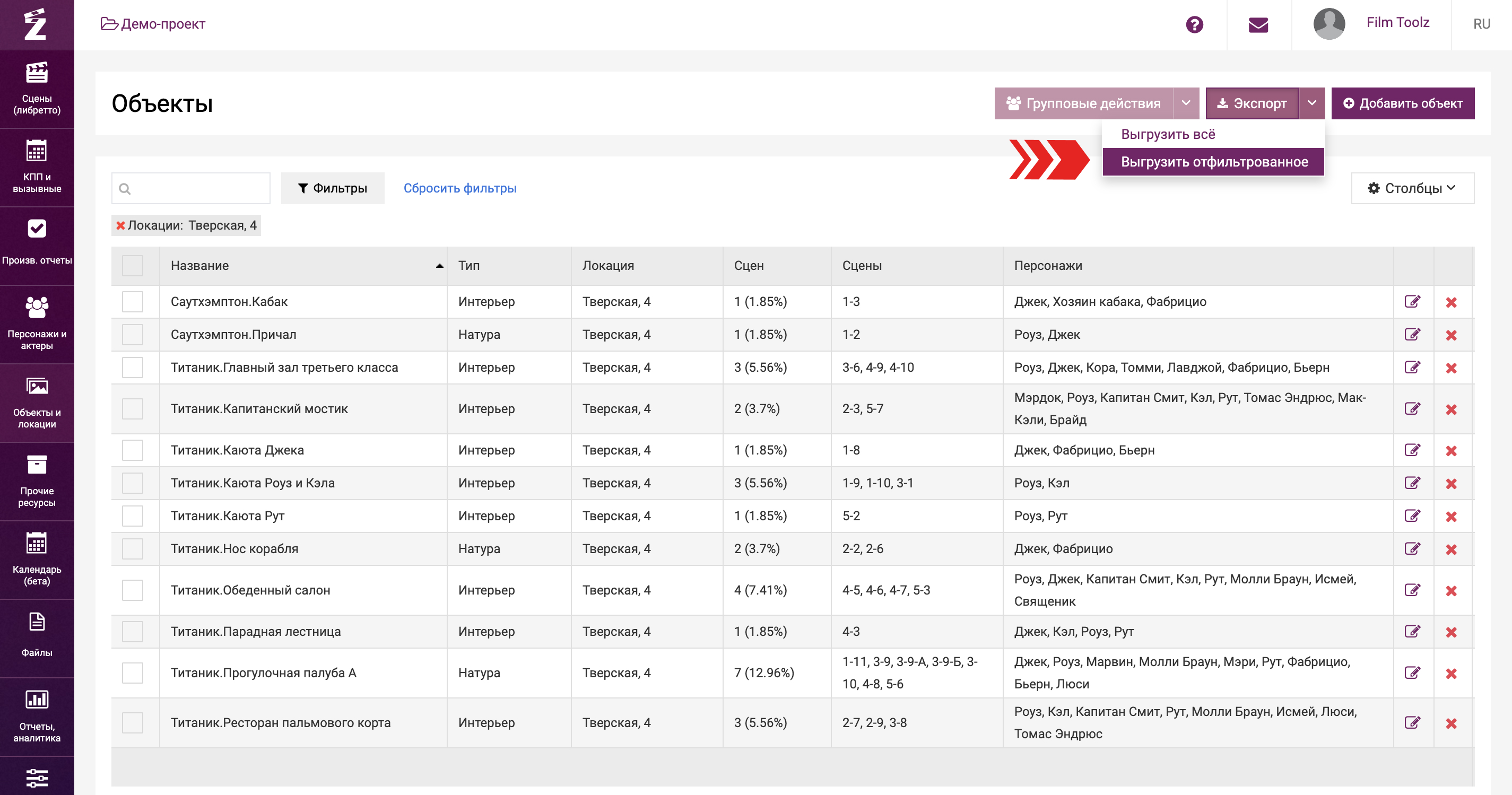Edit the Саутхэмптон.Кабак object
The image size is (1512, 795).
click(x=1412, y=302)
